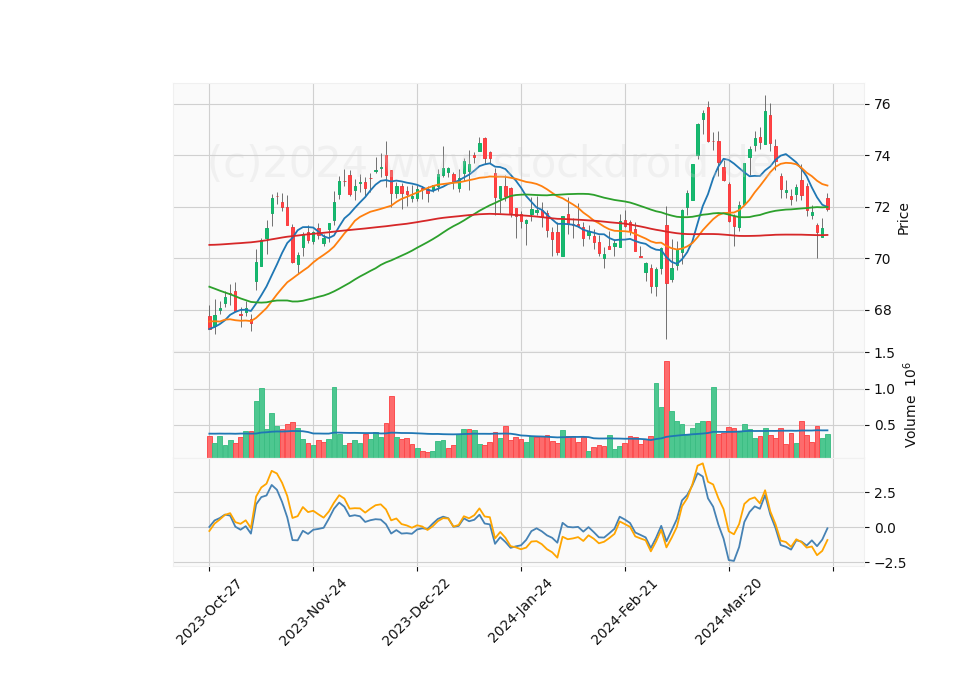The width and height of the screenshot is (960, 690).
Task: Click the 2024-Feb-21 x-axis date
Action: tap(624, 612)
